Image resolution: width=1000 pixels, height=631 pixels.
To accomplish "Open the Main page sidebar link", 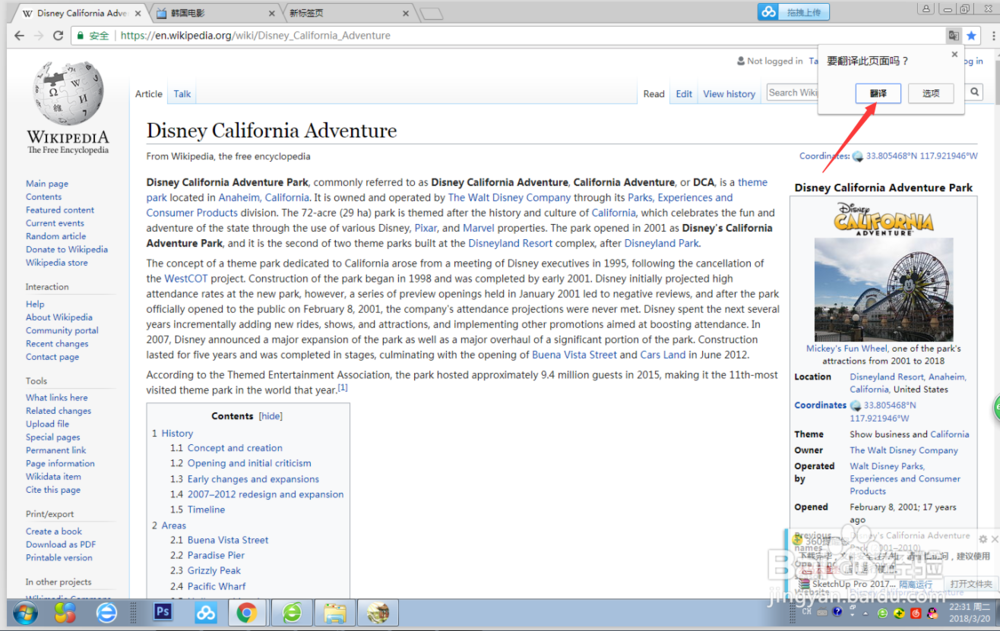I will pyautogui.click(x=47, y=184).
